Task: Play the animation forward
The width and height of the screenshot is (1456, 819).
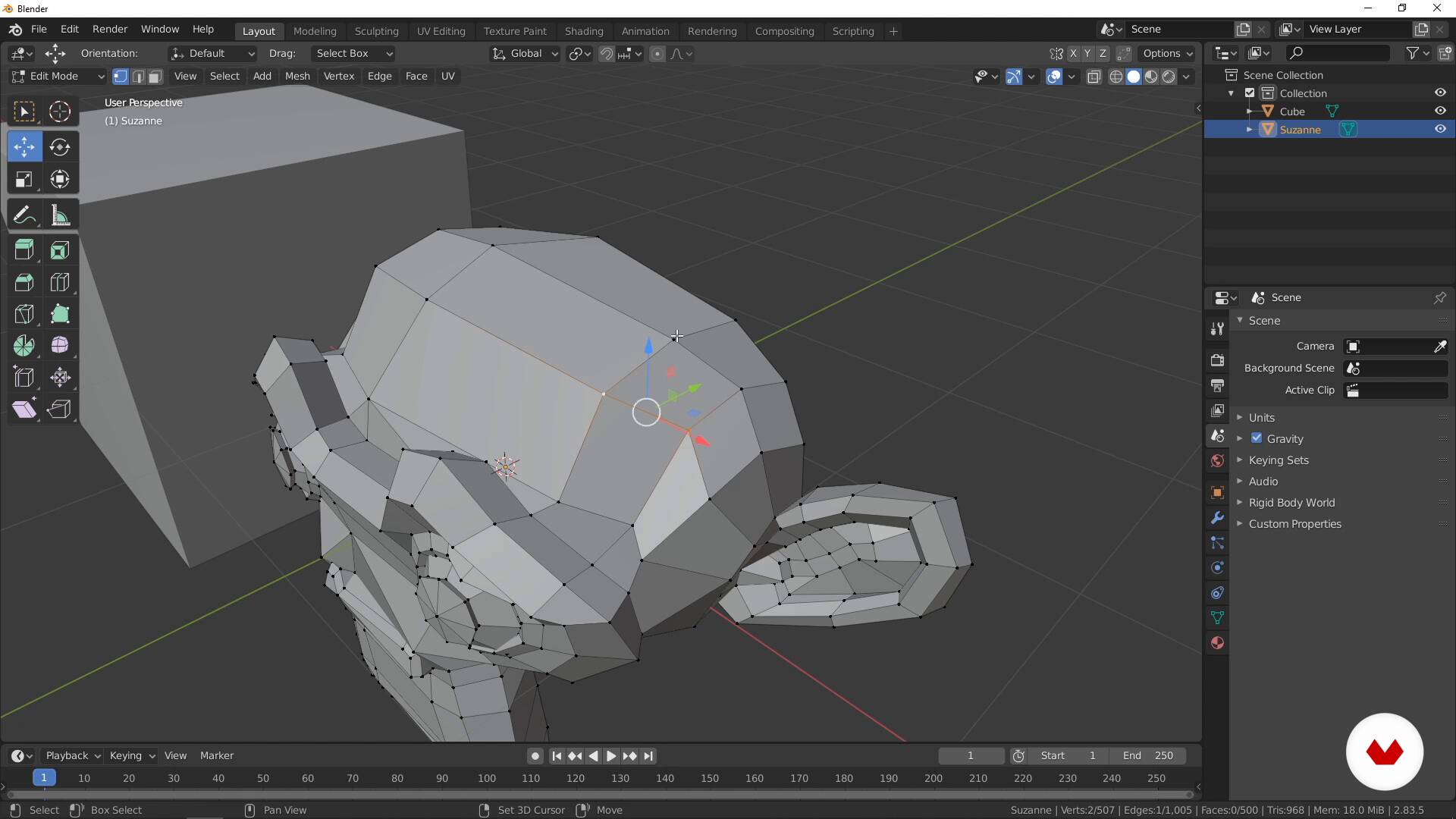Action: (611, 756)
